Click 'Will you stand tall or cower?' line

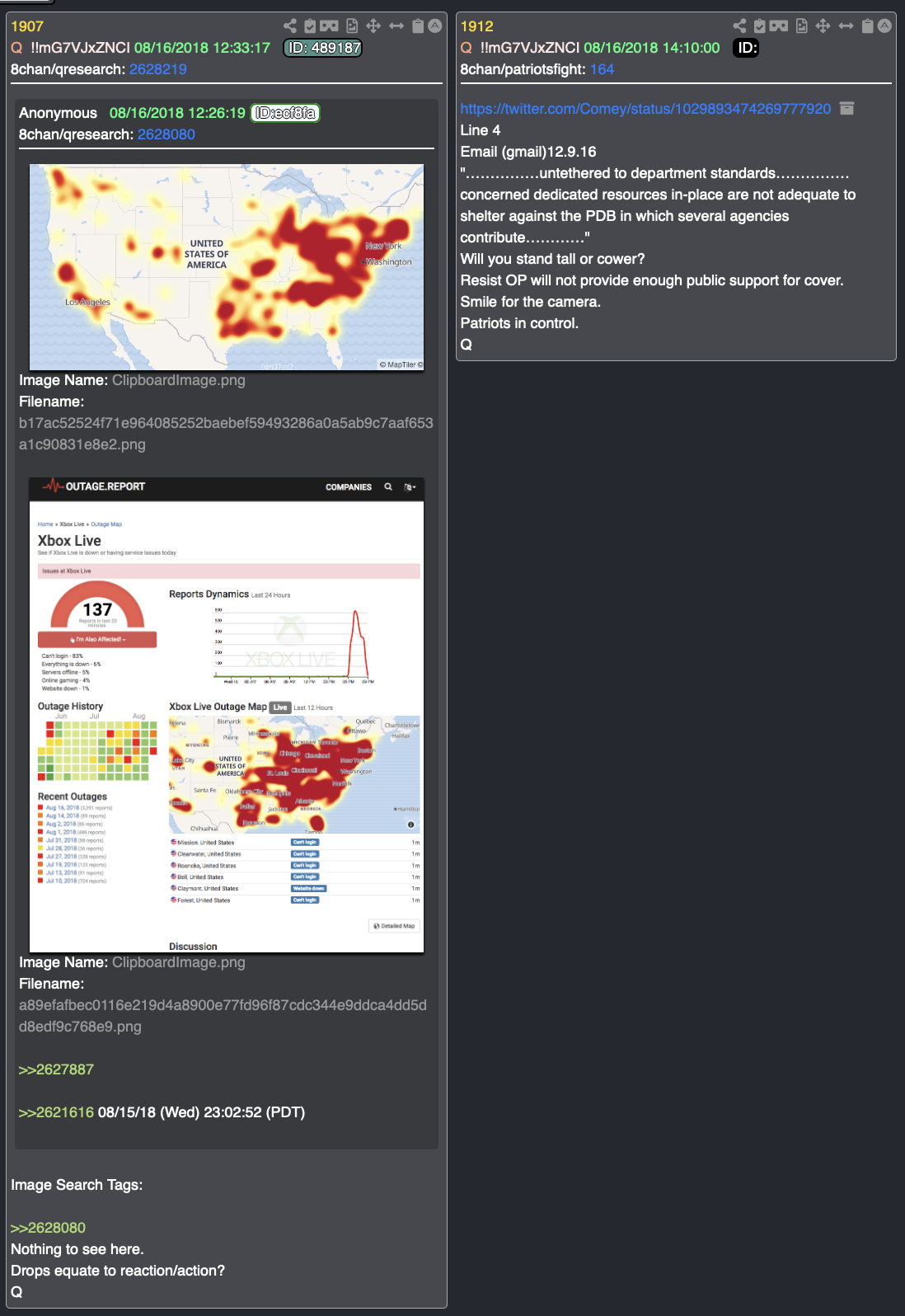552,259
